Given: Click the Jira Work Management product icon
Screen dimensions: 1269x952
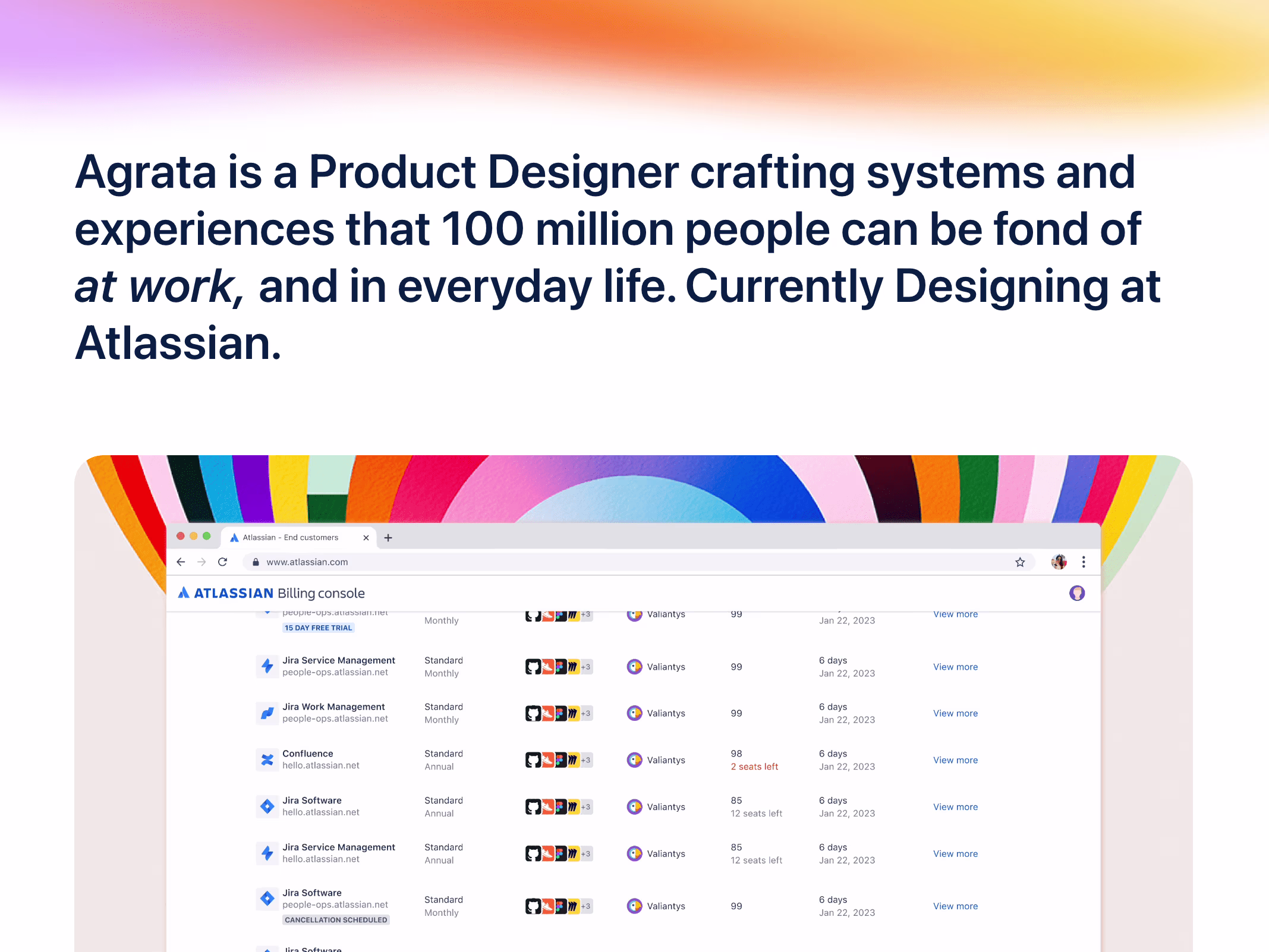Looking at the screenshot, I should point(267,713).
